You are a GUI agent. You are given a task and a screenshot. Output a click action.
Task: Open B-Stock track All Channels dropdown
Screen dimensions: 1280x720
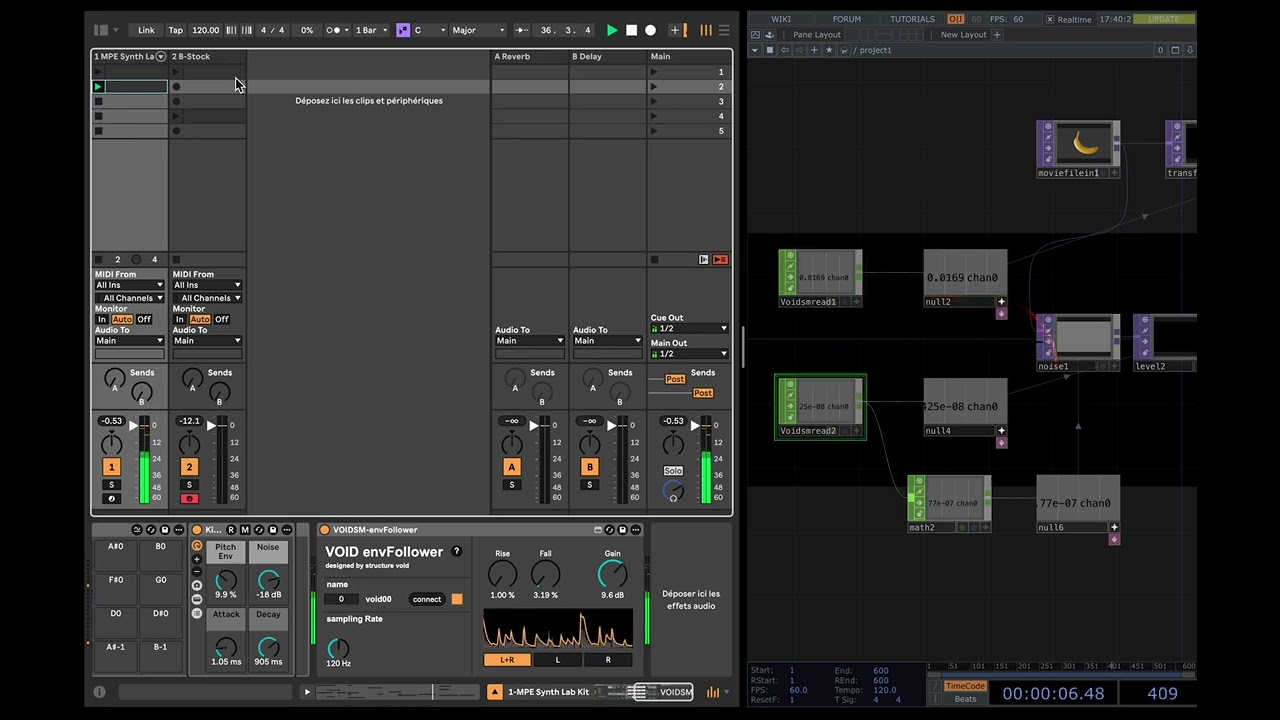click(207, 298)
